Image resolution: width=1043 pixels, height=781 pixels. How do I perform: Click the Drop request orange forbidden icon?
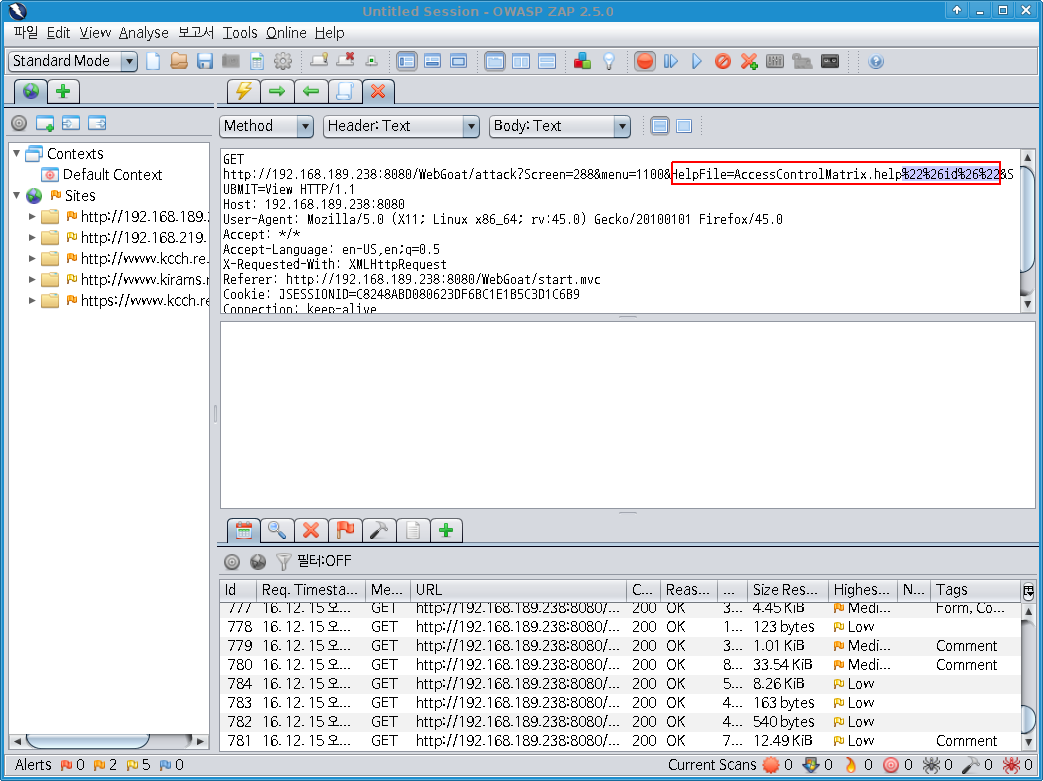(x=723, y=61)
